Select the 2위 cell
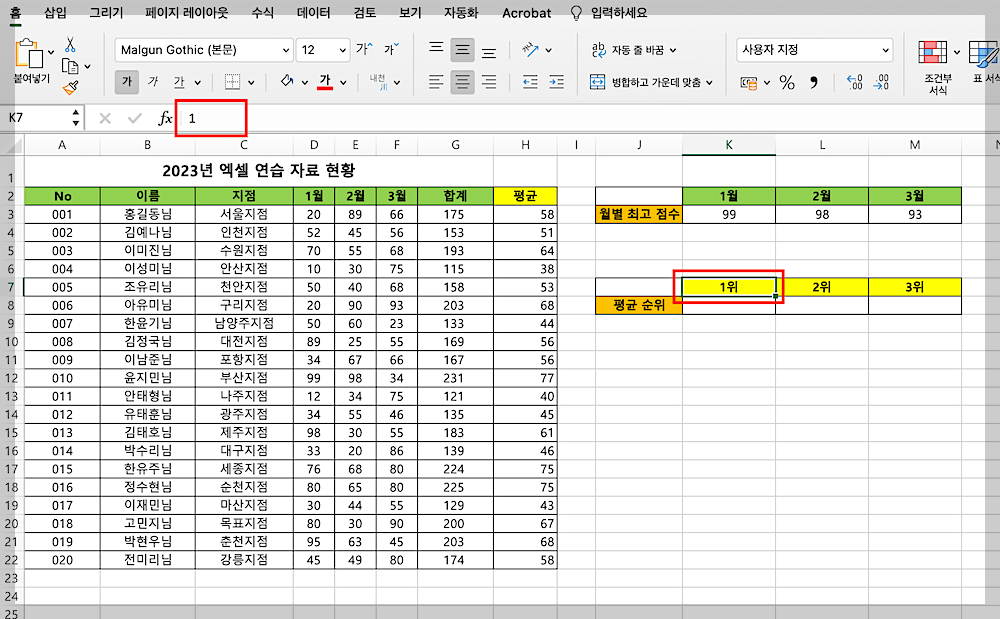 pyautogui.click(x=822, y=287)
